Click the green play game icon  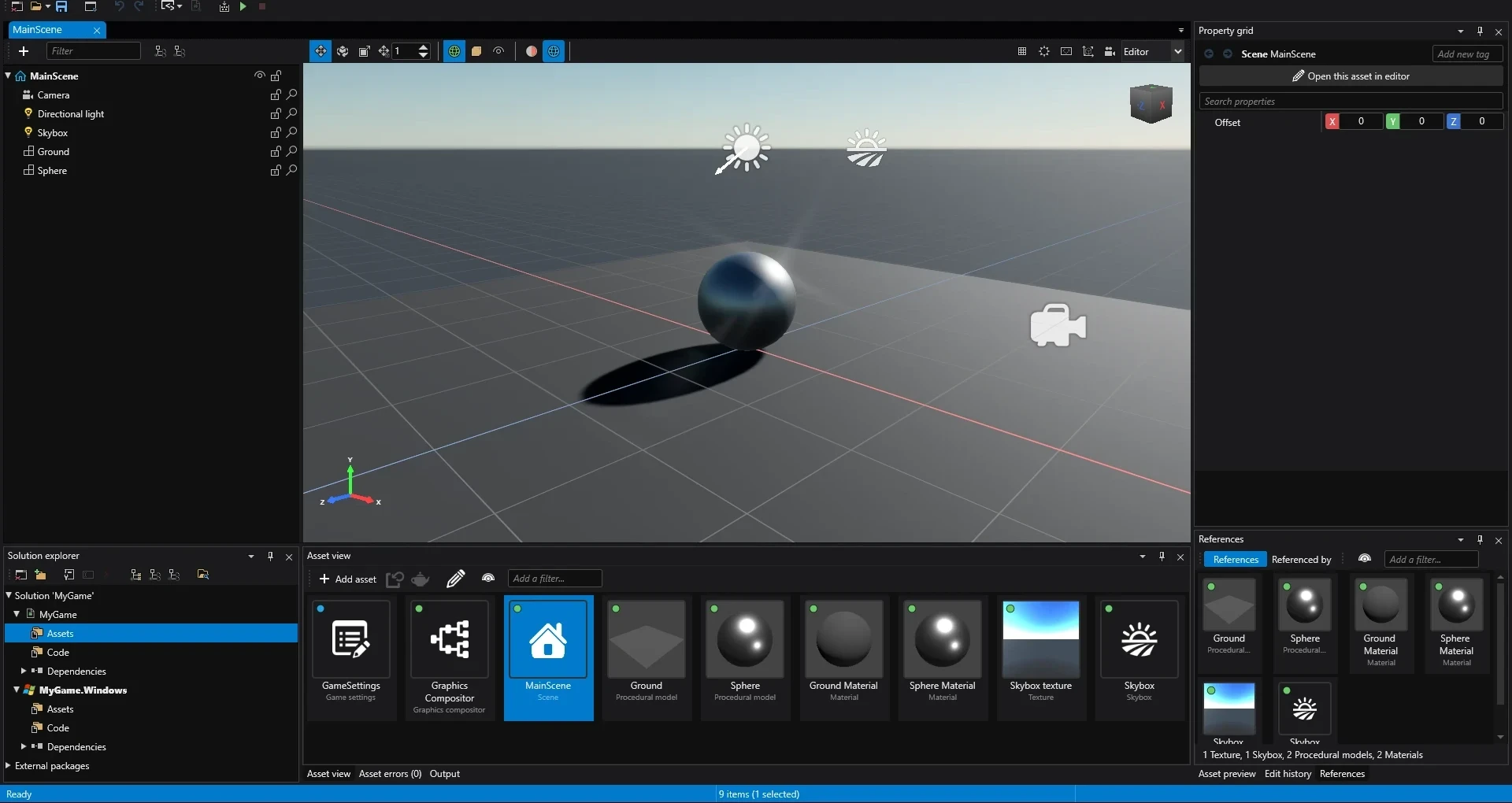pyautogui.click(x=243, y=6)
